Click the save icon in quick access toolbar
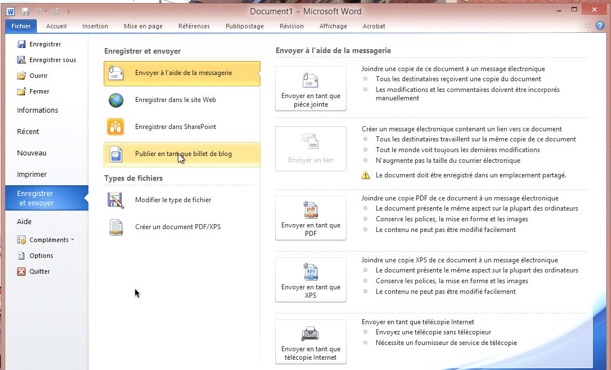This screenshot has height=370, width=611. [x=25, y=11]
